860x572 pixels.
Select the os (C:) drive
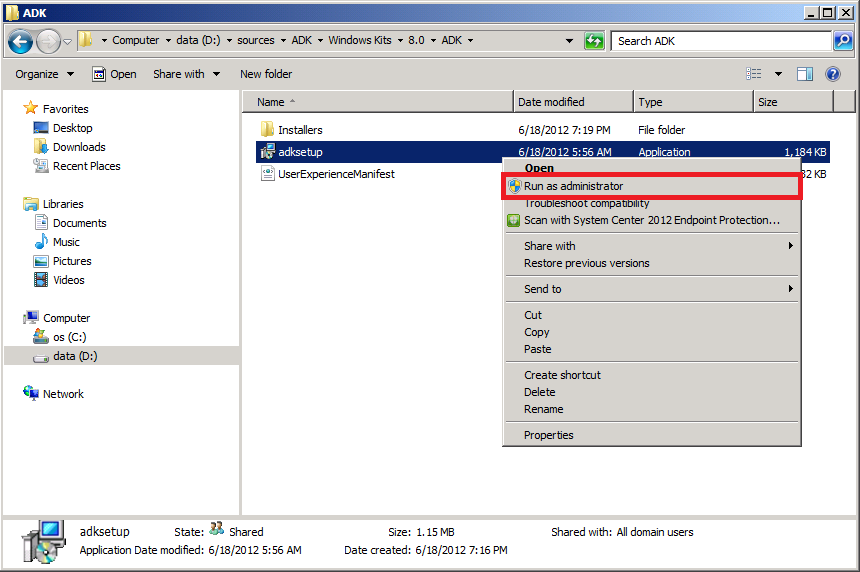point(69,337)
